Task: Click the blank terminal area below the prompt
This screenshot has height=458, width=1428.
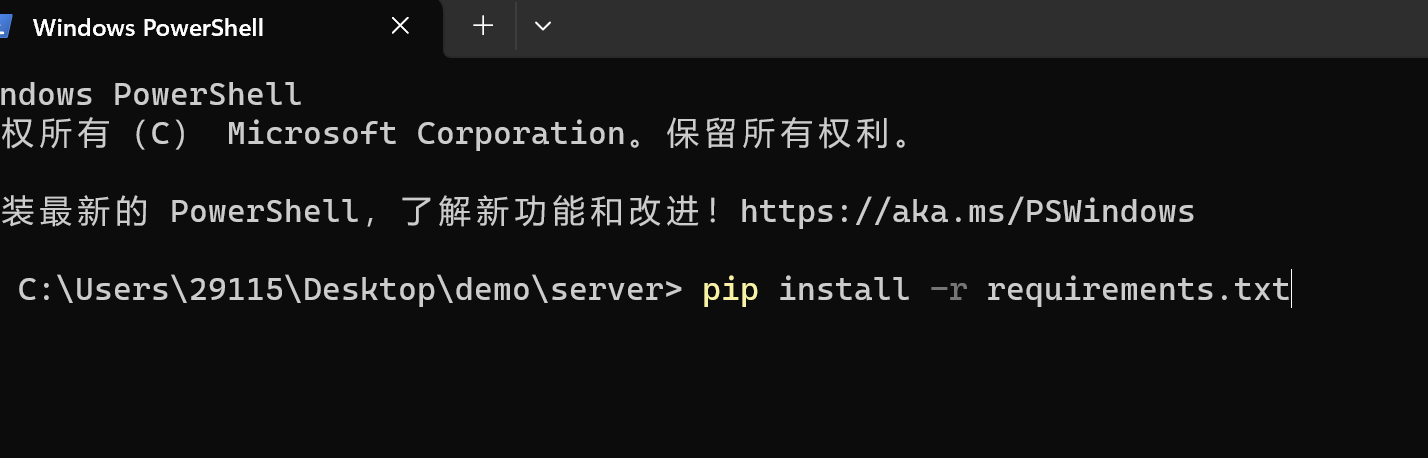Action: (700, 390)
